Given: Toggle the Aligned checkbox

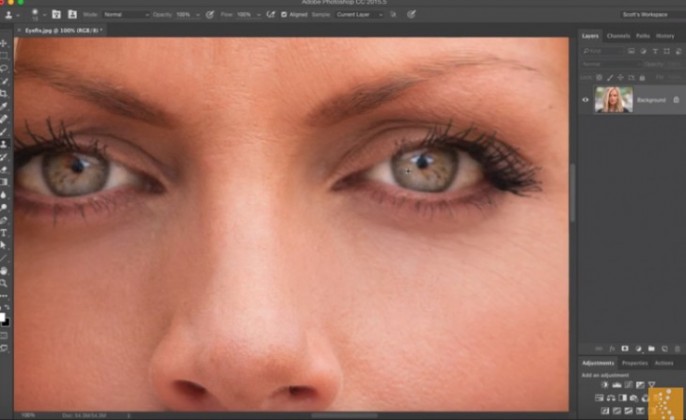Looking at the screenshot, I should click(284, 15).
